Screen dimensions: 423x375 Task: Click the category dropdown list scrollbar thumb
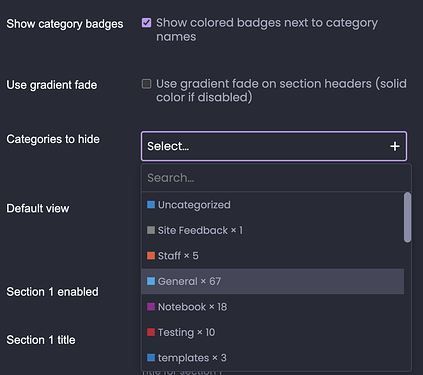pos(407,217)
